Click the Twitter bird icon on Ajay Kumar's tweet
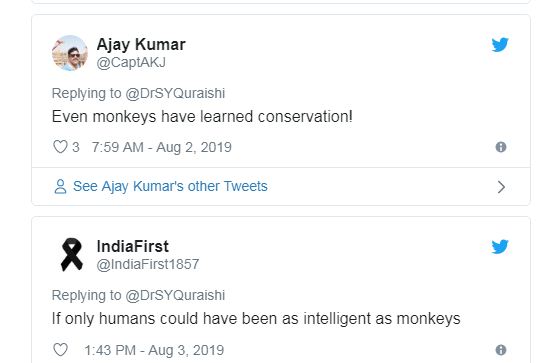Viewport: 546px width, 363px height. point(500,45)
